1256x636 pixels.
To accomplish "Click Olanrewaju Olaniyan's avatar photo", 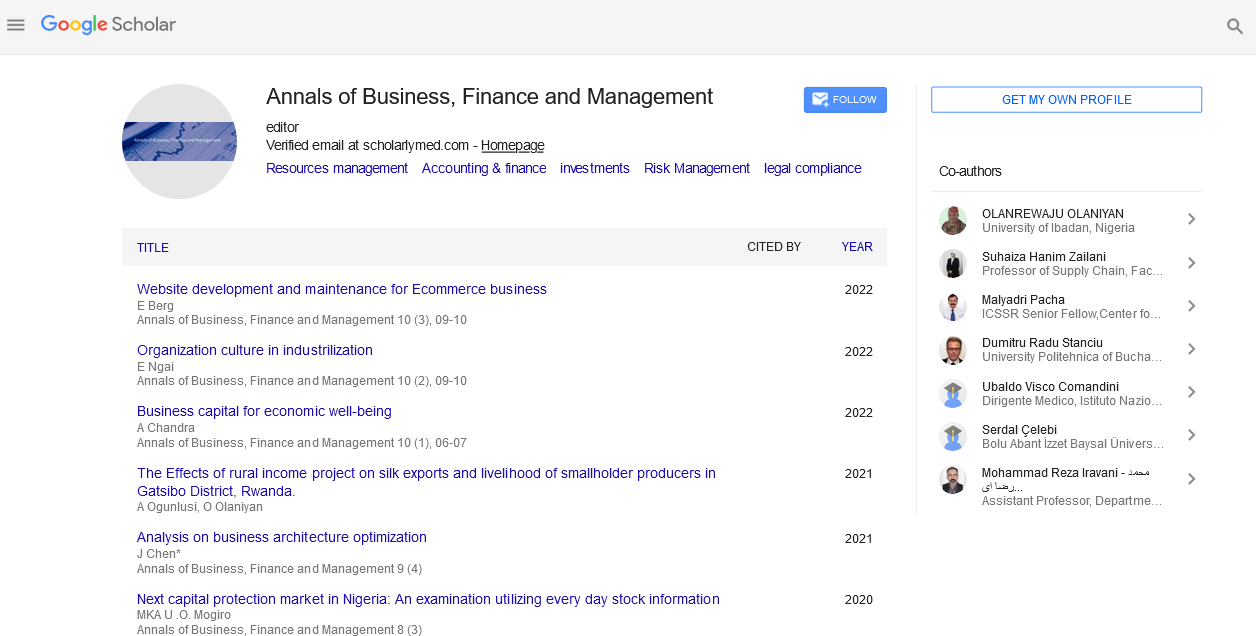I will click(x=953, y=220).
